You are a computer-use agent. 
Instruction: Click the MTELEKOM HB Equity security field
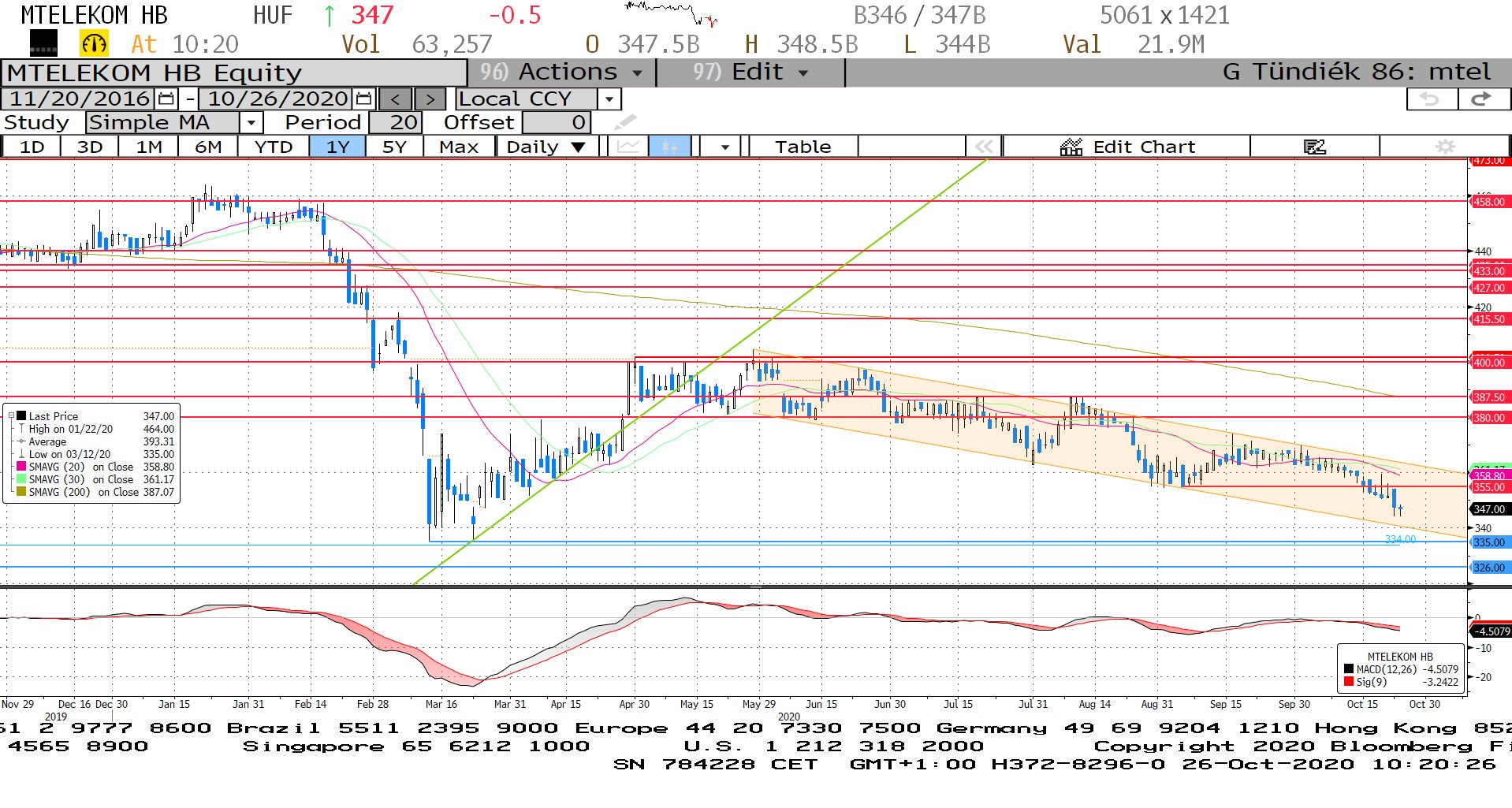[x=234, y=73]
